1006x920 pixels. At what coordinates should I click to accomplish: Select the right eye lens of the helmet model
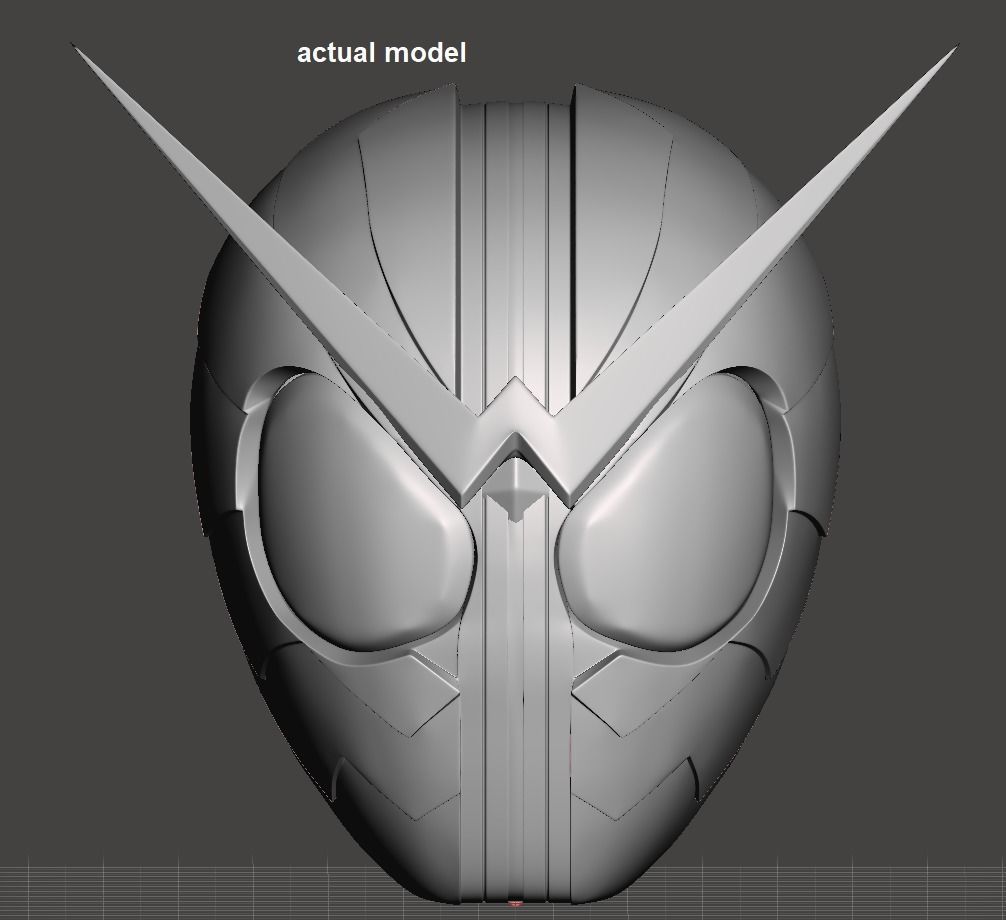[x=666, y=513]
